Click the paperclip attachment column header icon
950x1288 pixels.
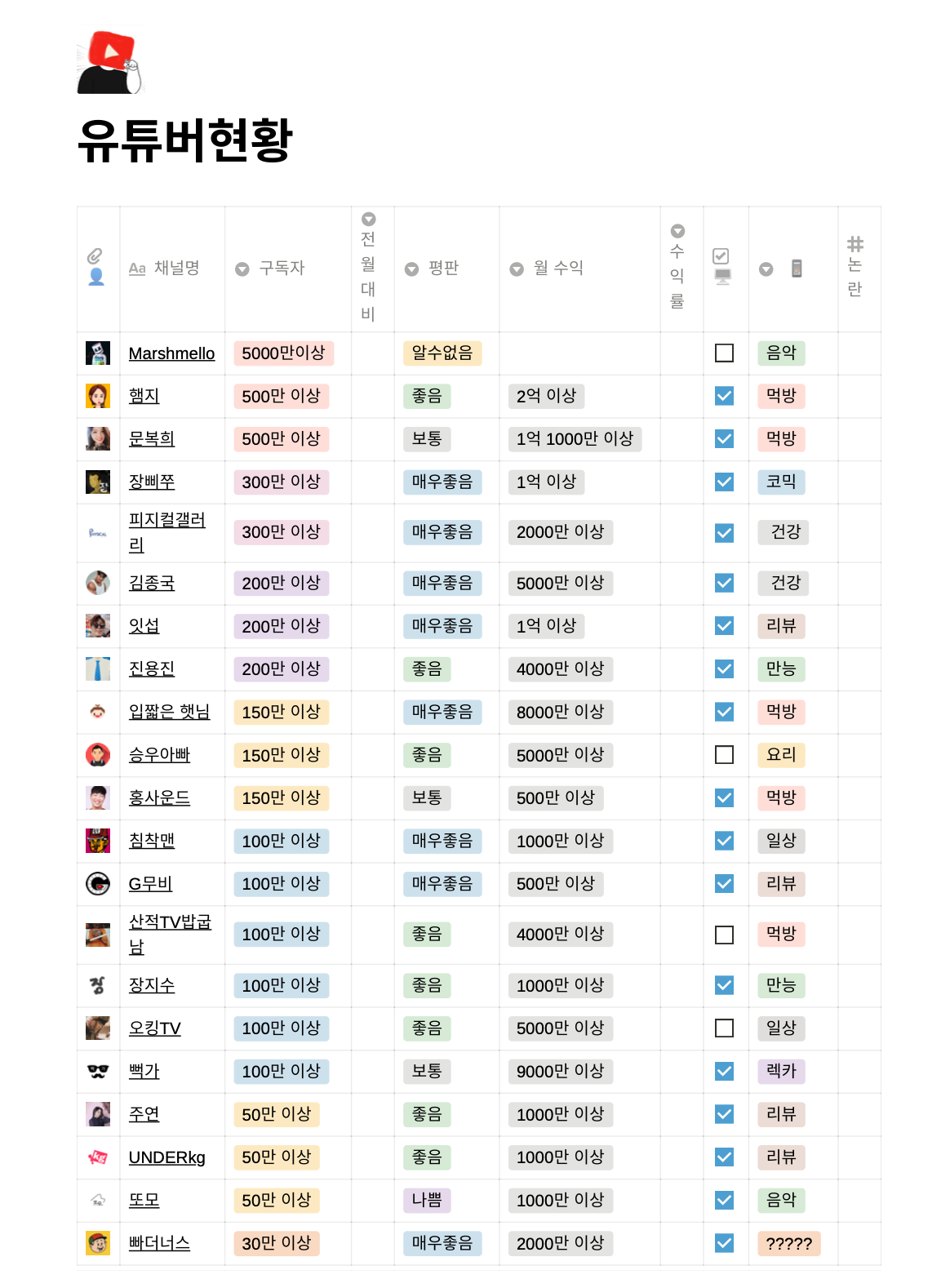[95, 257]
